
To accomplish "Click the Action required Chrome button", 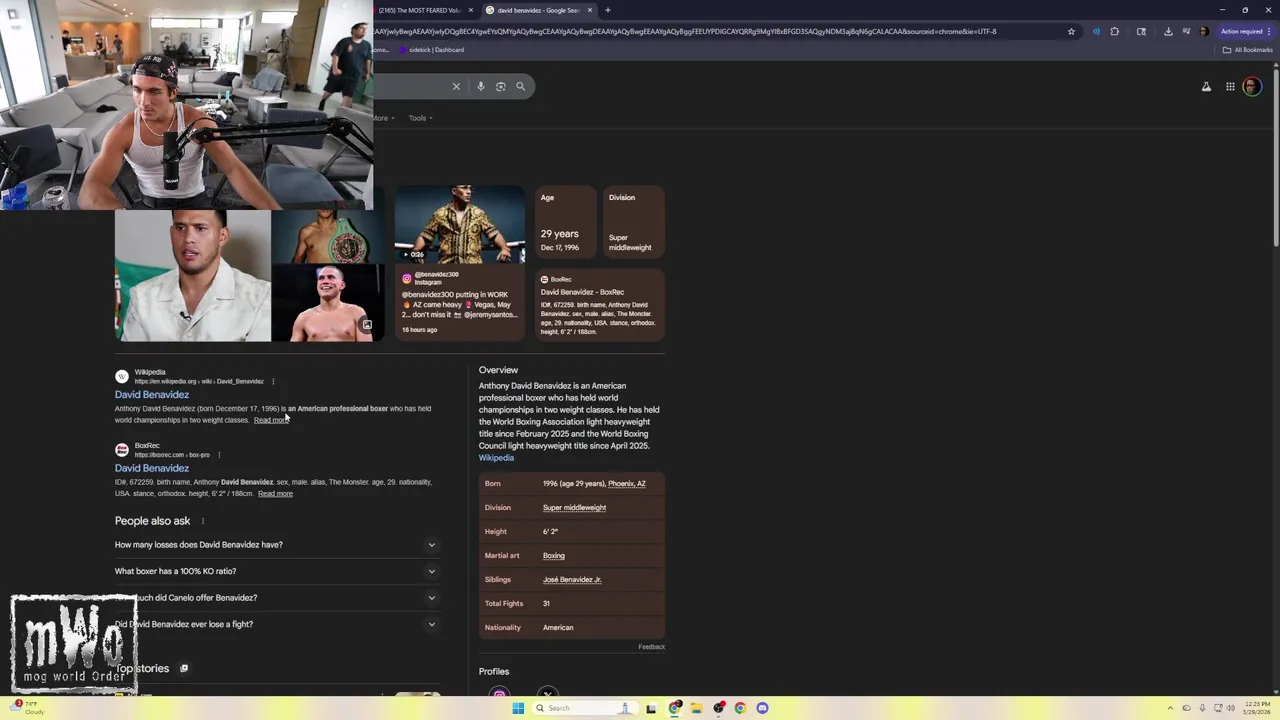I will (1245, 31).
